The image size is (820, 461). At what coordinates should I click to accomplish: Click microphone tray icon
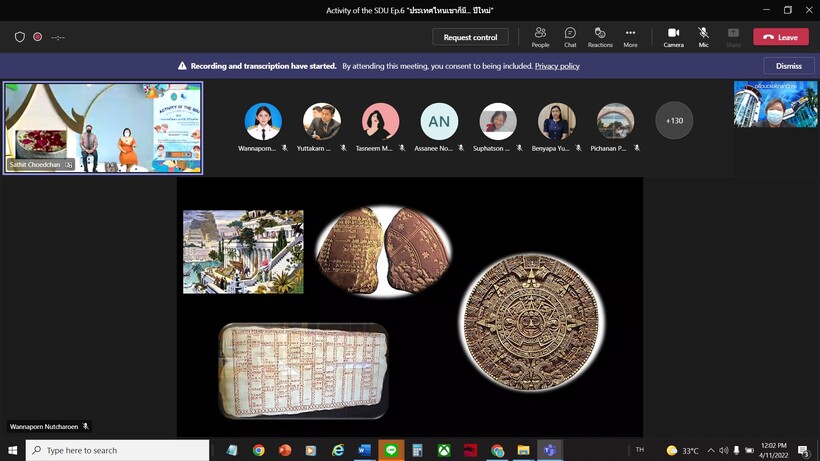click(x=736, y=450)
